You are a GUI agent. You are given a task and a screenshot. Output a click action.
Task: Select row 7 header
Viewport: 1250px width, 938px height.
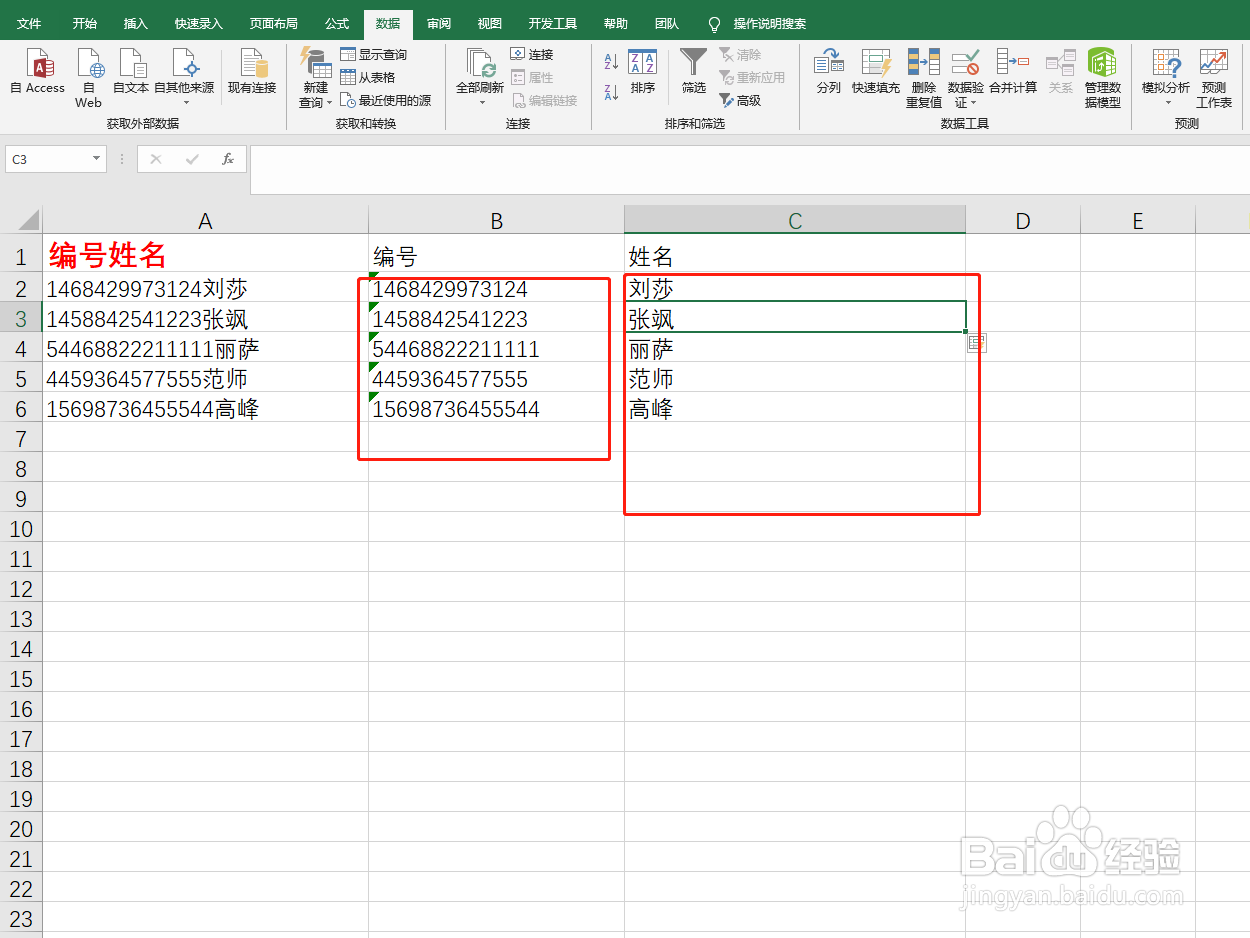point(21,438)
